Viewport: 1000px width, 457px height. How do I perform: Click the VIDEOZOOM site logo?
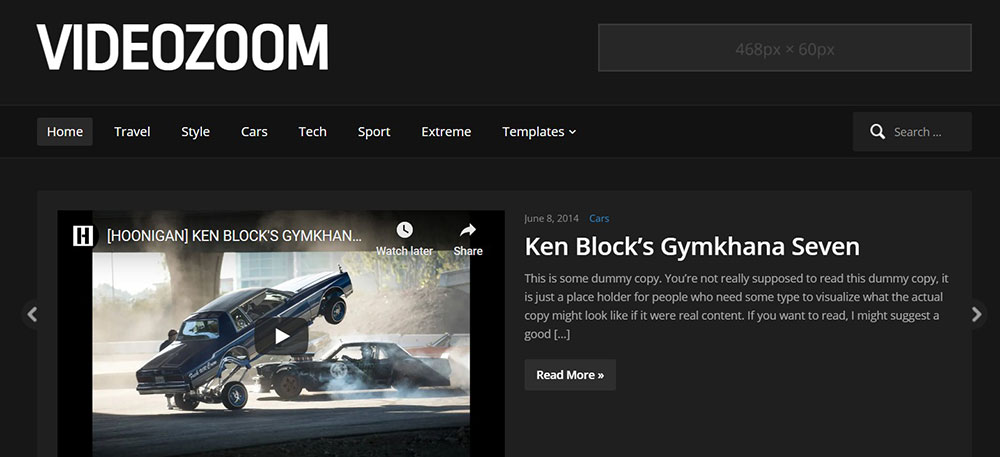click(182, 47)
